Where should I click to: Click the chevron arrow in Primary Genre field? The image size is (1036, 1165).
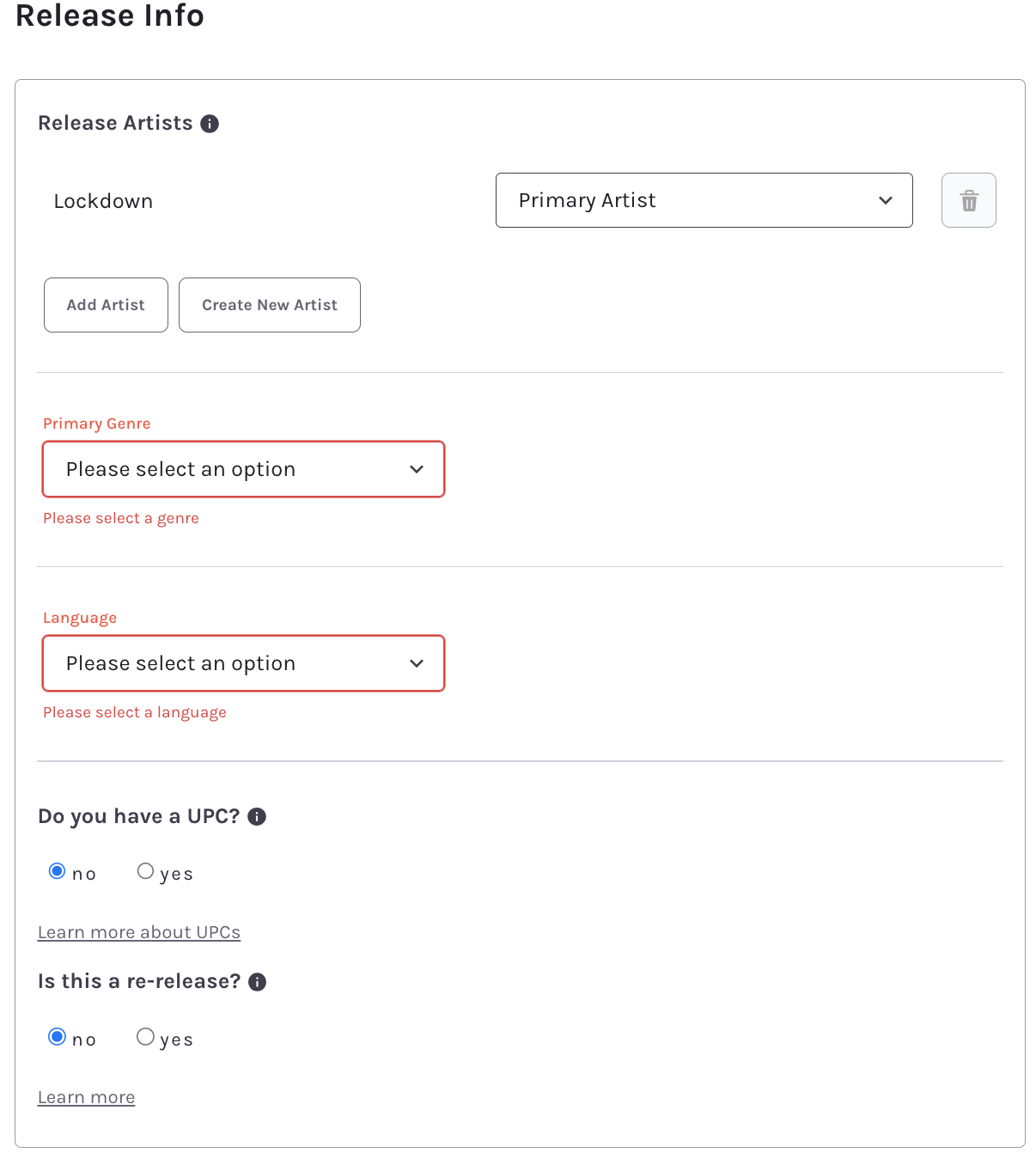[417, 469]
